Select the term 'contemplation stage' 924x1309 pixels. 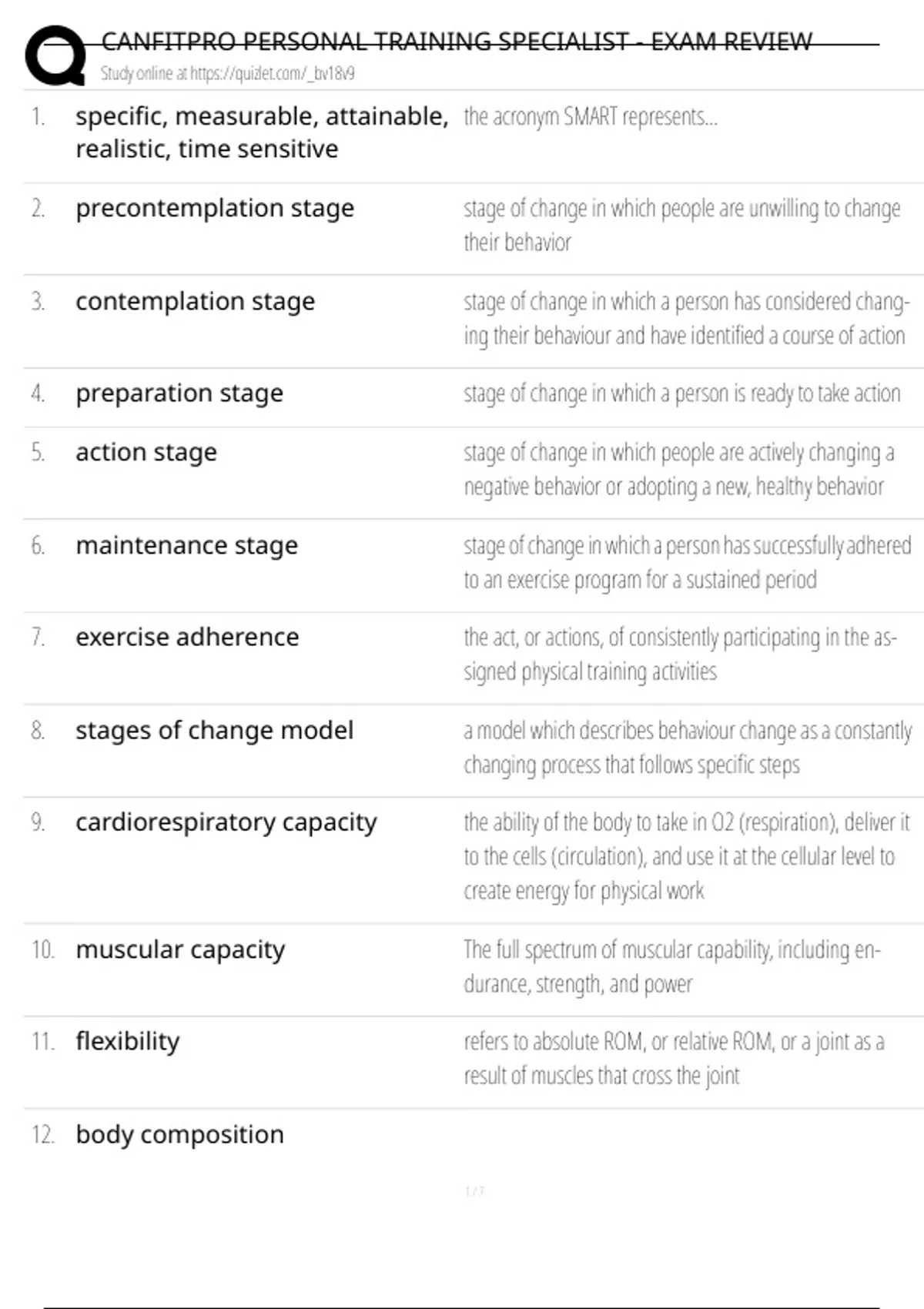[x=195, y=302]
